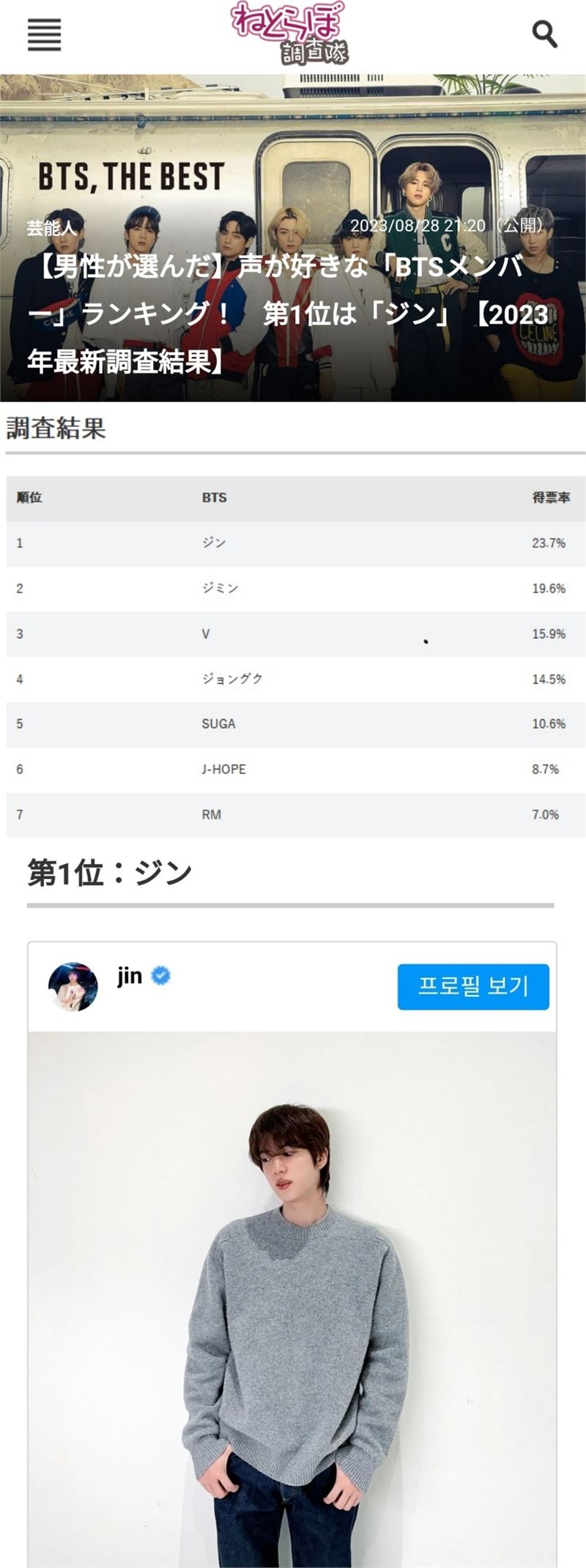Click the V row in the ranking
This screenshot has width=586, height=1568.
point(296,634)
